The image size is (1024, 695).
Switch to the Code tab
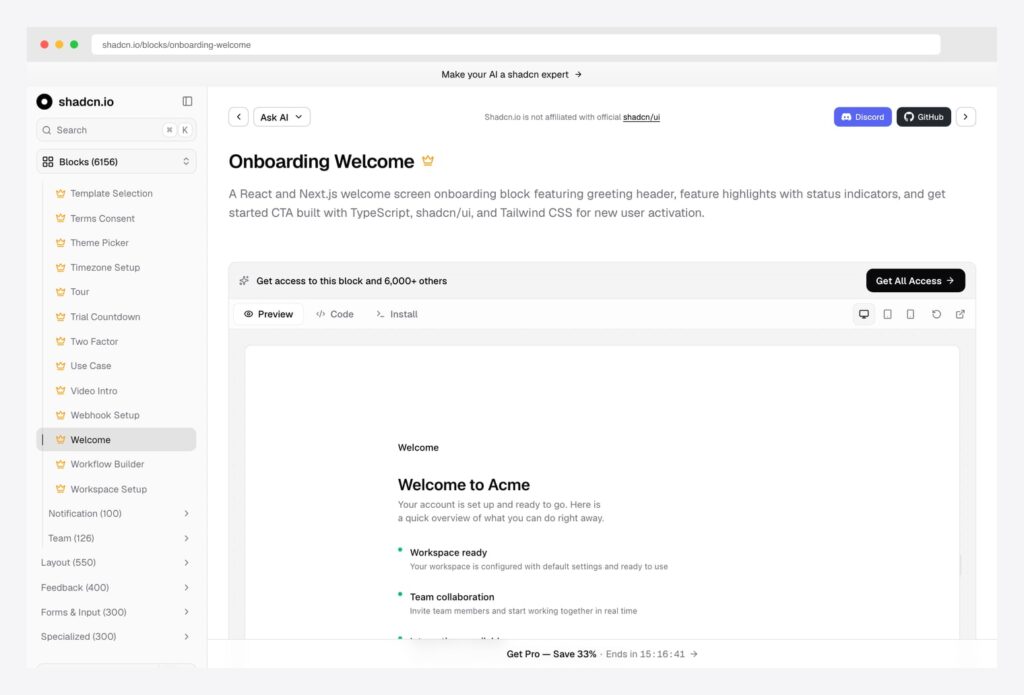(335, 314)
